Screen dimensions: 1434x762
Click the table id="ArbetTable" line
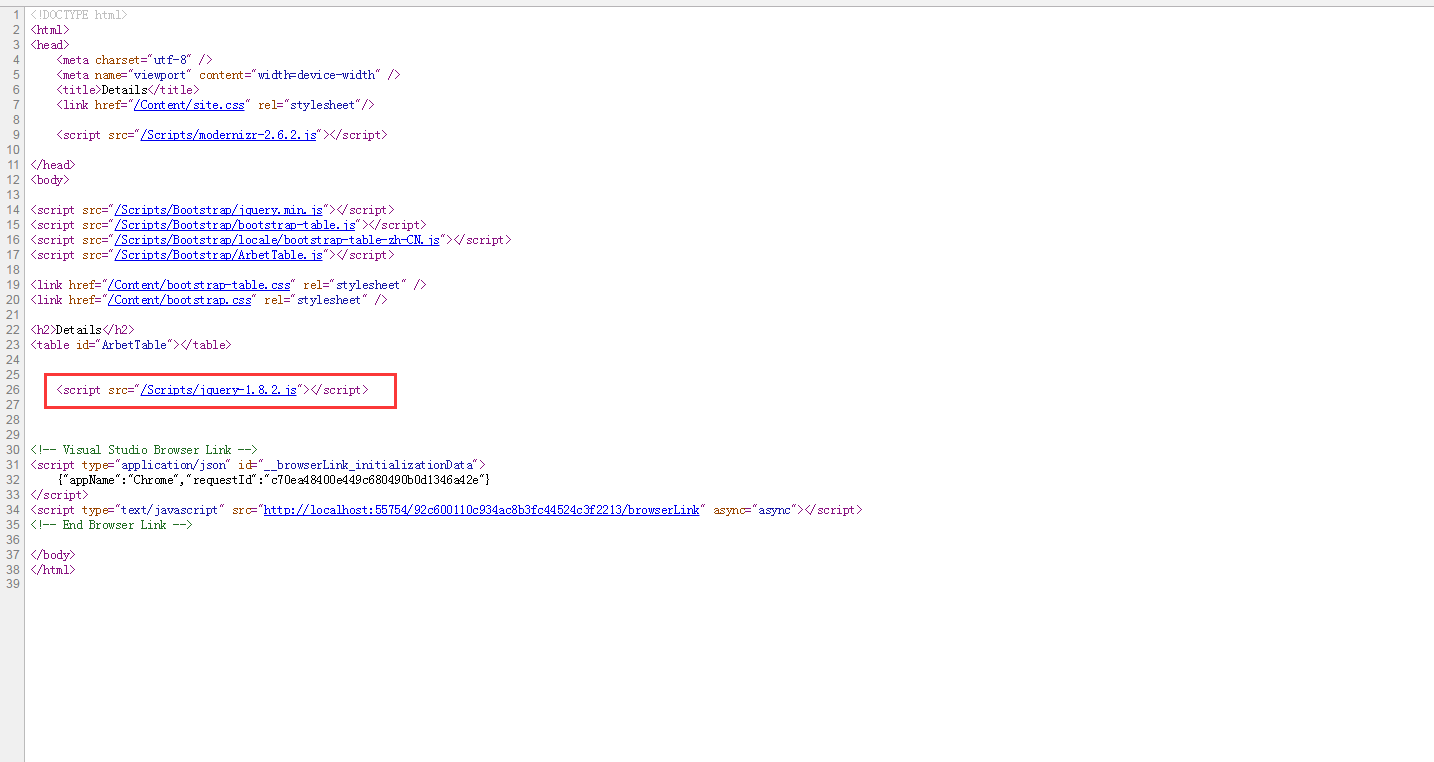tap(131, 345)
